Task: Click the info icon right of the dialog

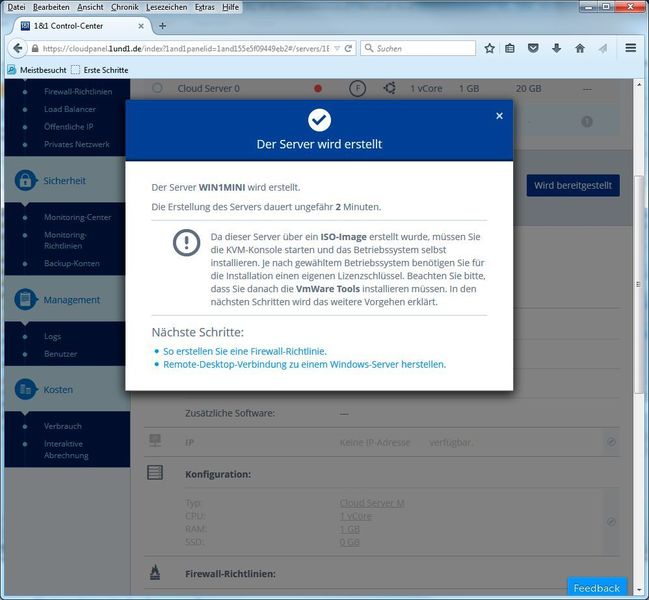Action: pyautogui.click(x=587, y=122)
